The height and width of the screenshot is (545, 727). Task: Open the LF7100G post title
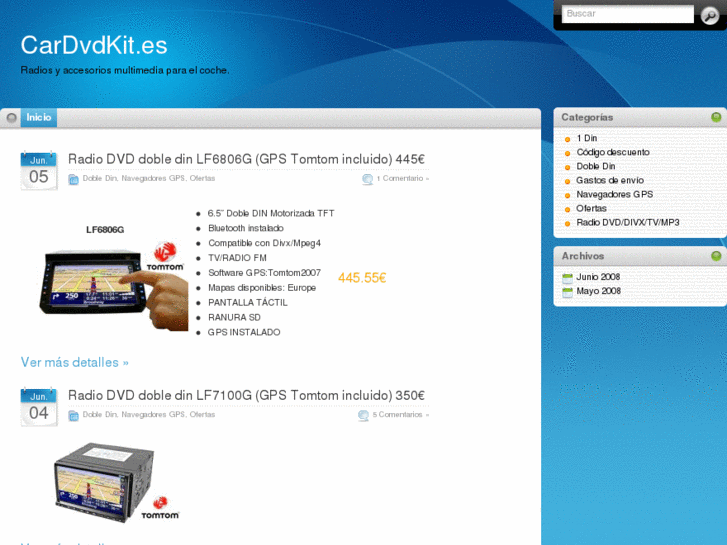point(246,395)
